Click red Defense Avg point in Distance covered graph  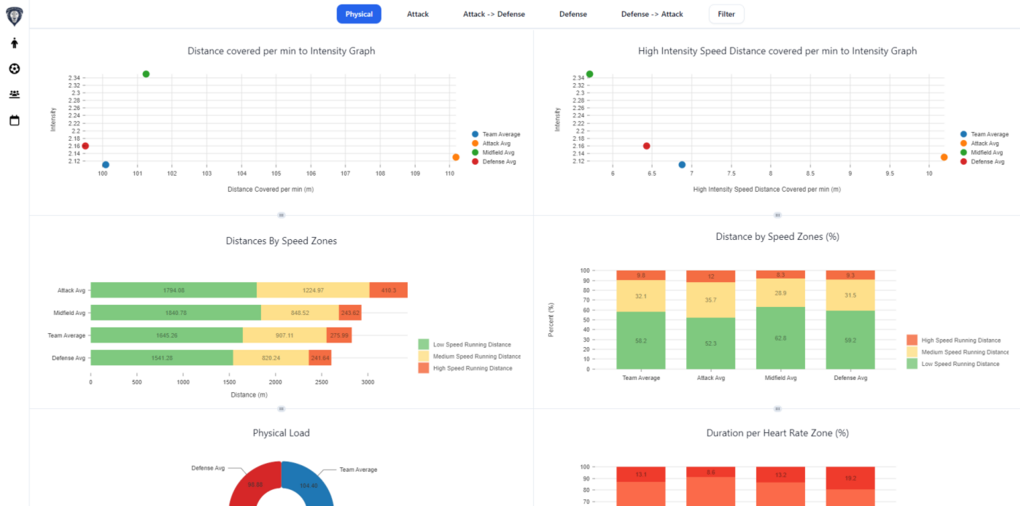(x=85, y=146)
